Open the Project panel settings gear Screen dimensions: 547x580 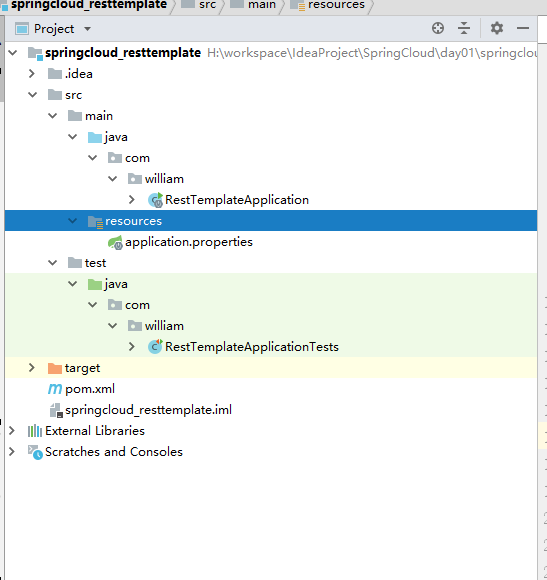coord(497,28)
